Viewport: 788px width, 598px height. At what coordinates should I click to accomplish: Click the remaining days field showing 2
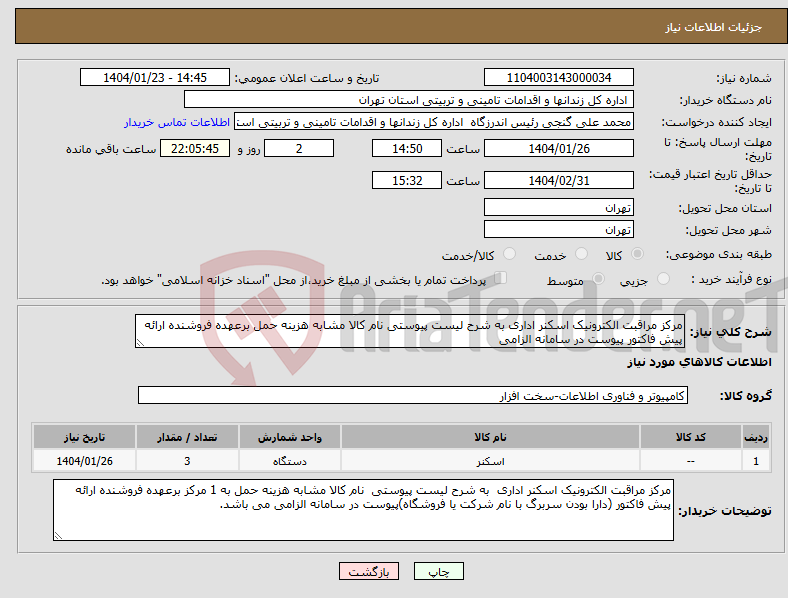click(299, 148)
